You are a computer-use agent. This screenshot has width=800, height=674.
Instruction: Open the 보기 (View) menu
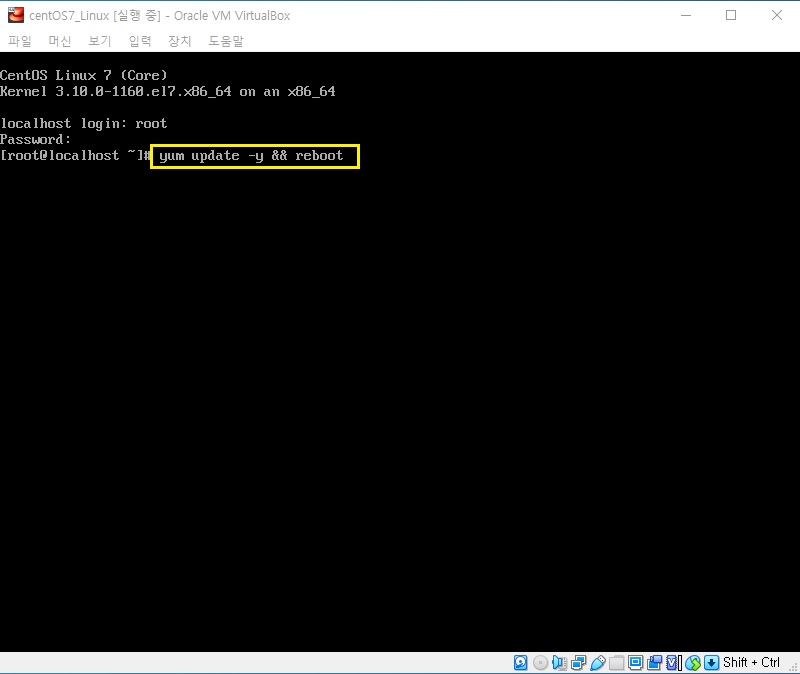pos(99,41)
